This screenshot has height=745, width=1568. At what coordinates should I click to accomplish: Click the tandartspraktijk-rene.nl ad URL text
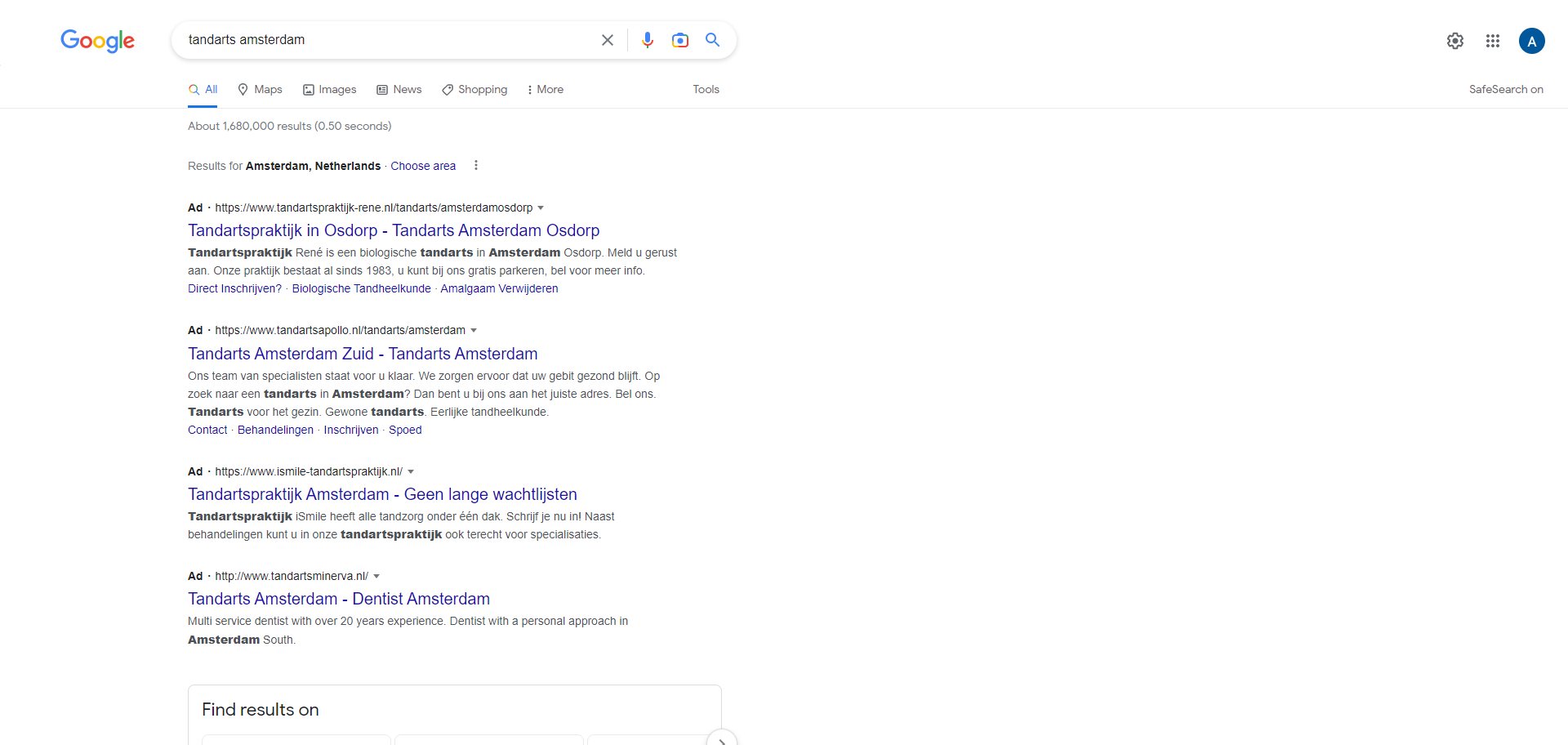click(x=374, y=208)
